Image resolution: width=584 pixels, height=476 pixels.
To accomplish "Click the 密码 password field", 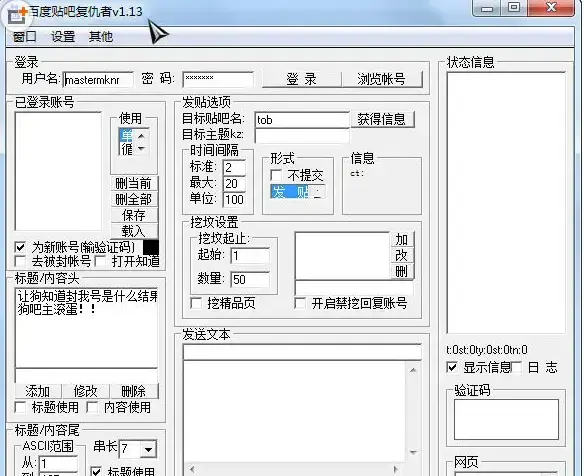I will click(218, 80).
